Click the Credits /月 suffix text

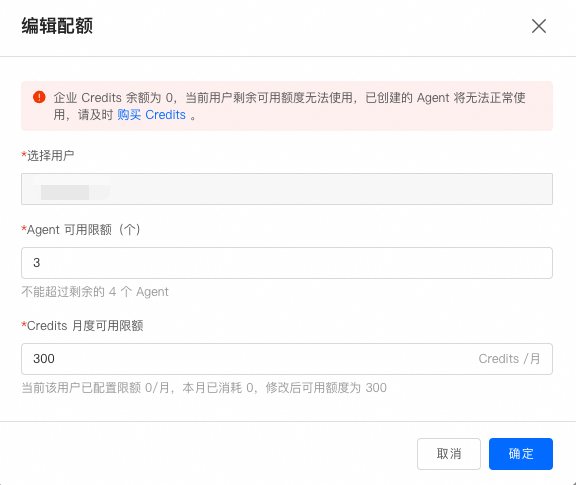tap(509, 359)
